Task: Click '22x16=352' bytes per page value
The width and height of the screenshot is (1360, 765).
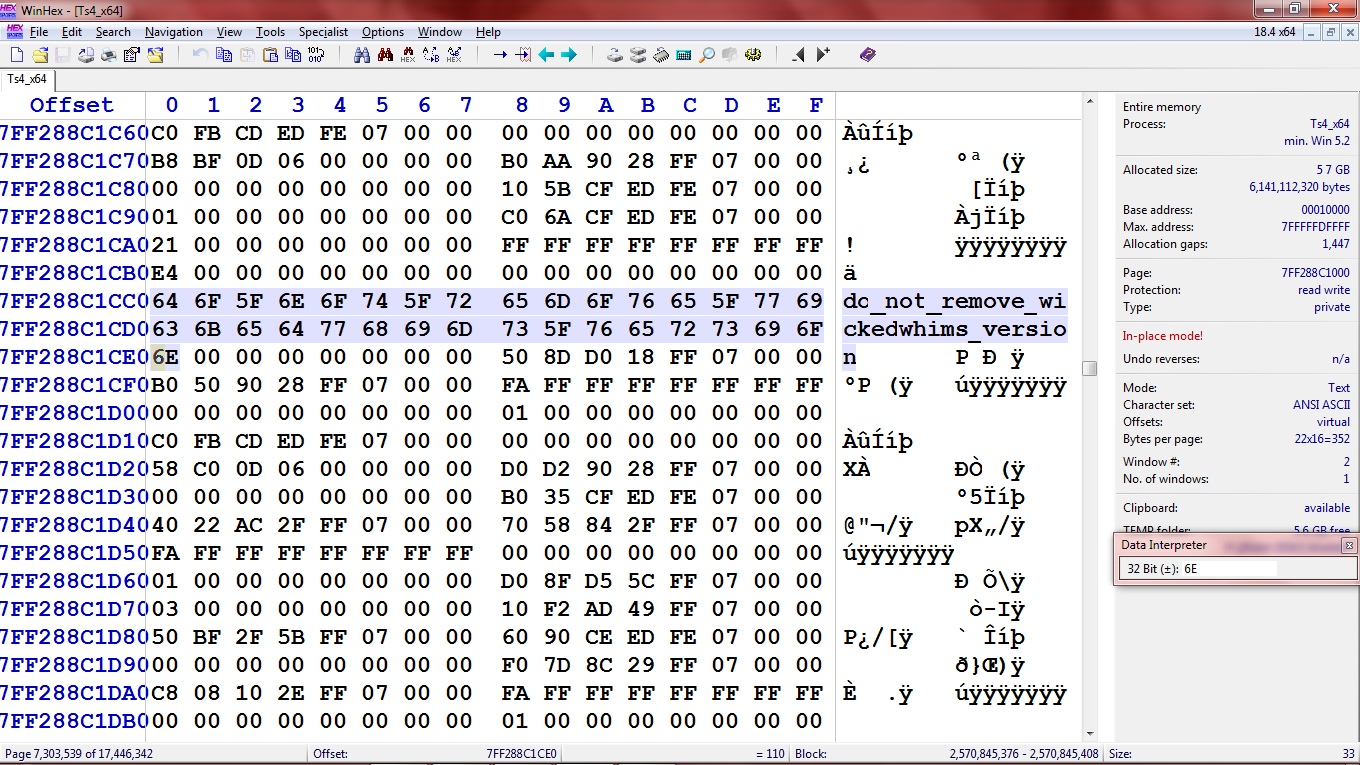Action: click(1323, 439)
